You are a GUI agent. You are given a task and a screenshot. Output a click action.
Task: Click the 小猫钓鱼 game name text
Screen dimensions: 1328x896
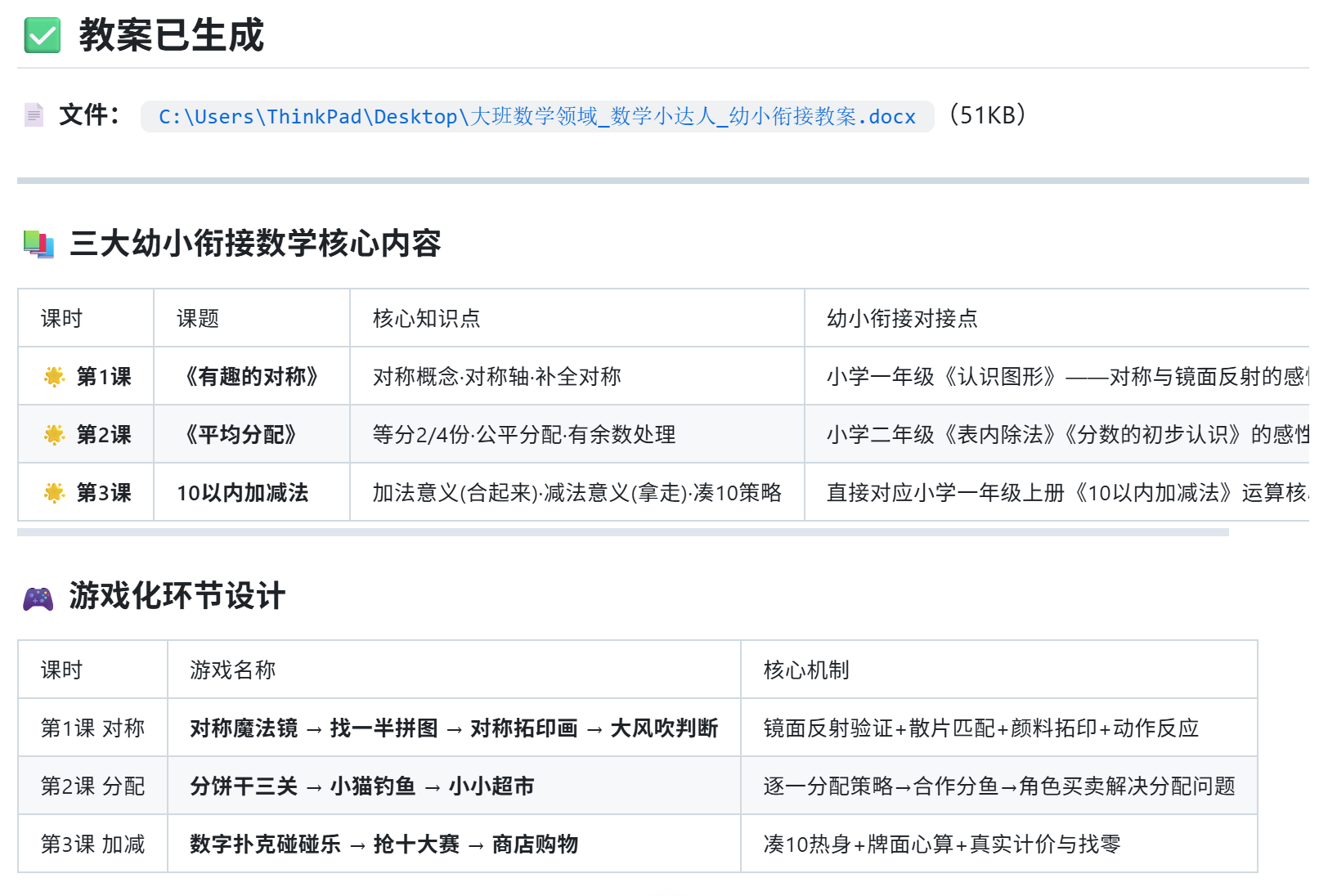373,786
